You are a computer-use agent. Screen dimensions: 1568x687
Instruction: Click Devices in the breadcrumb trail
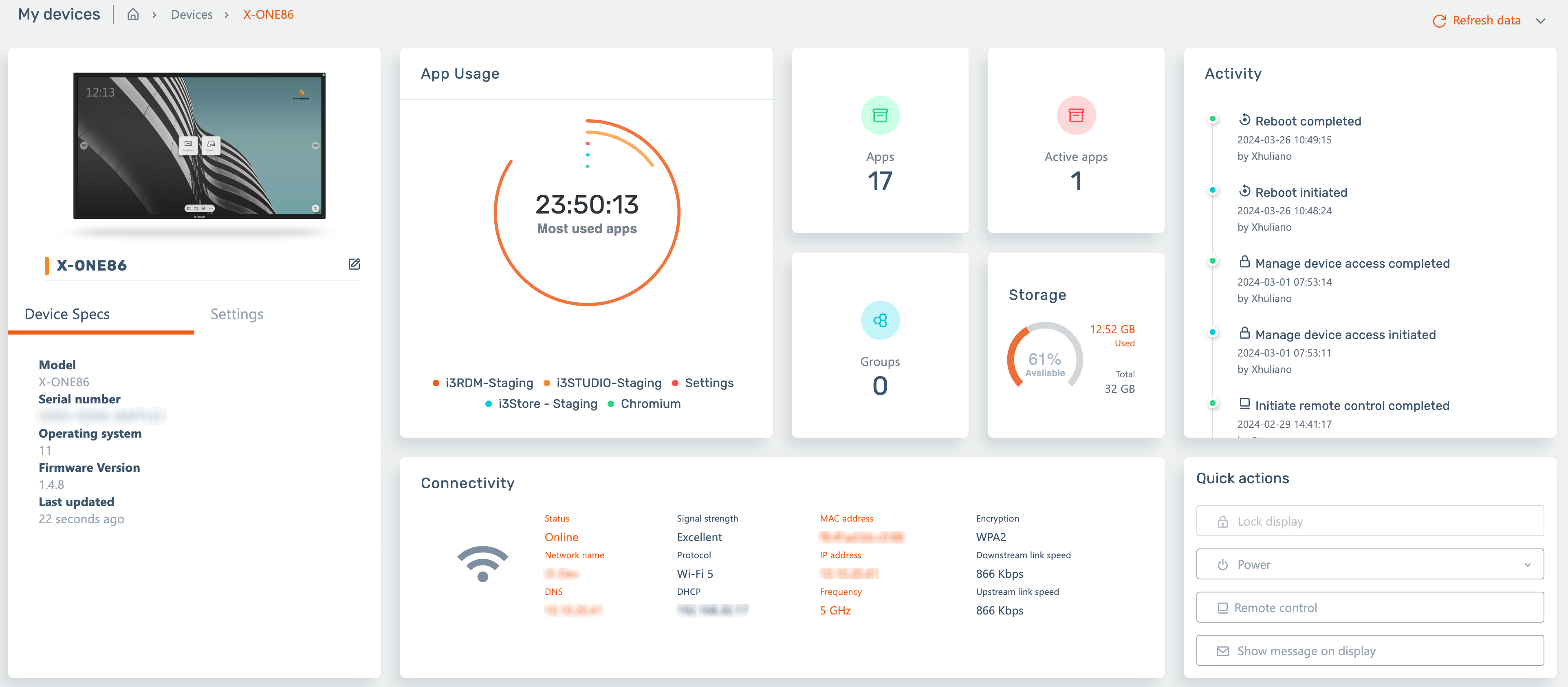click(192, 15)
